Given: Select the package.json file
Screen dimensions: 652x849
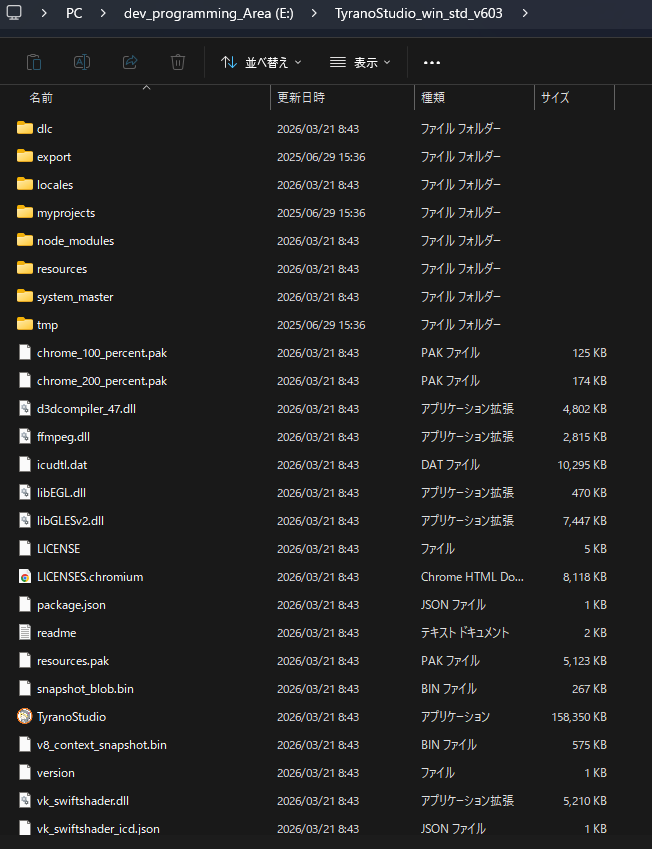Looking at the screenshot, I should tap(71, 605).
